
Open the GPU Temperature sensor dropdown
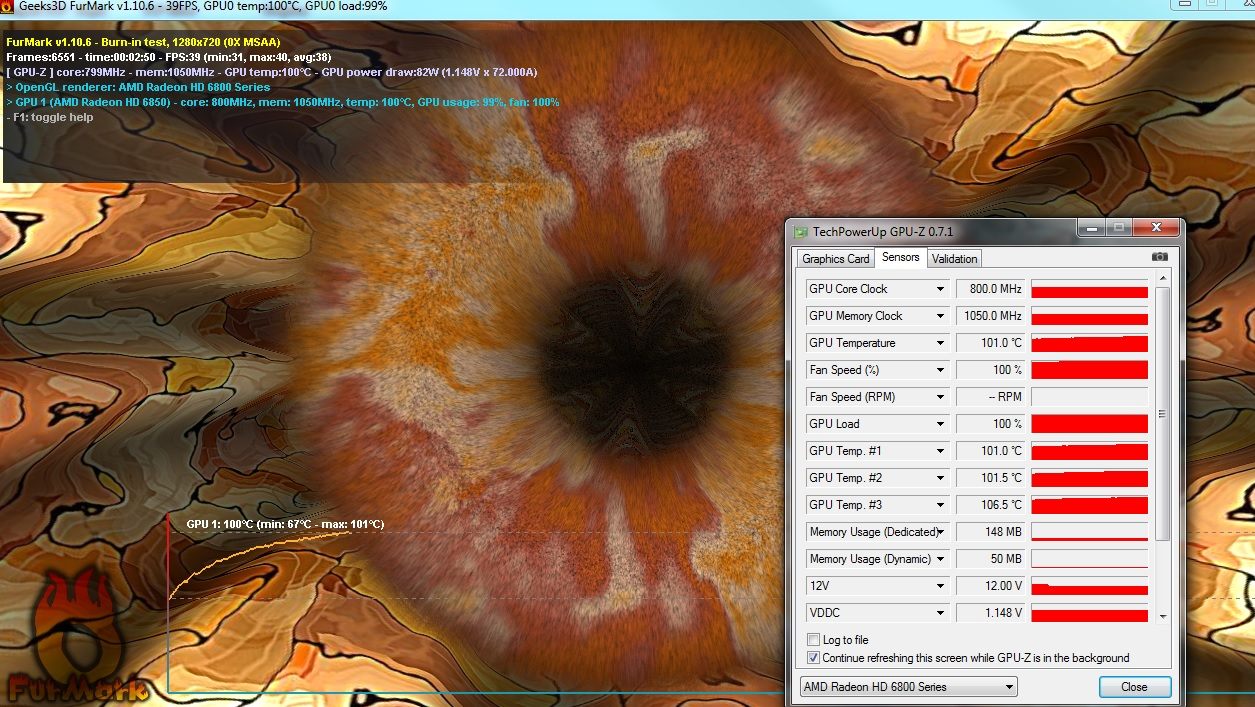(x=940, y=343)
